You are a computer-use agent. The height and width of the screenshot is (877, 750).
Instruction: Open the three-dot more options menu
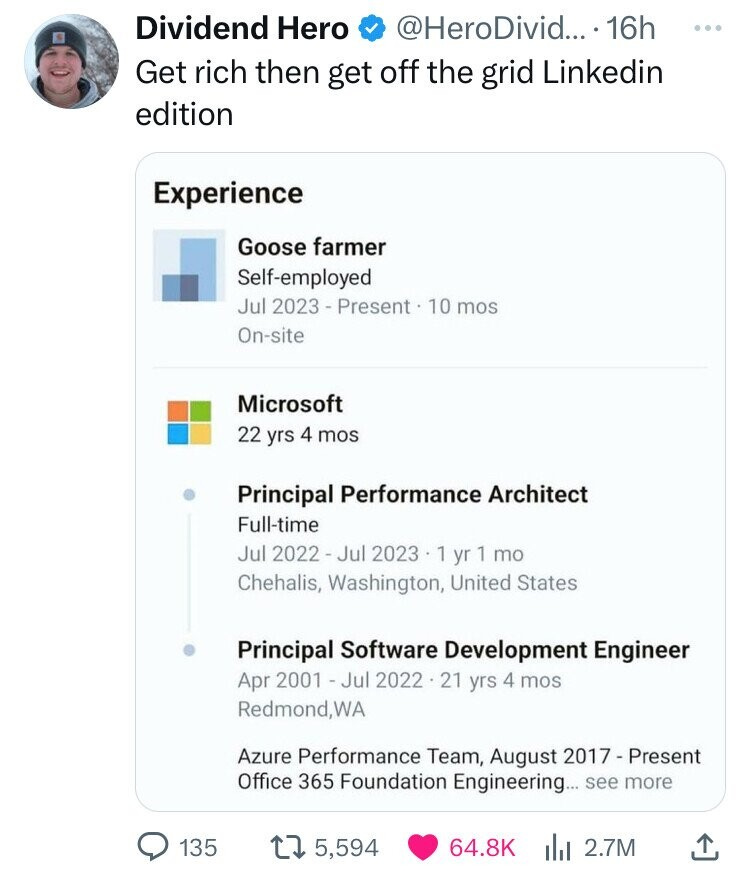tap(706, 29)
